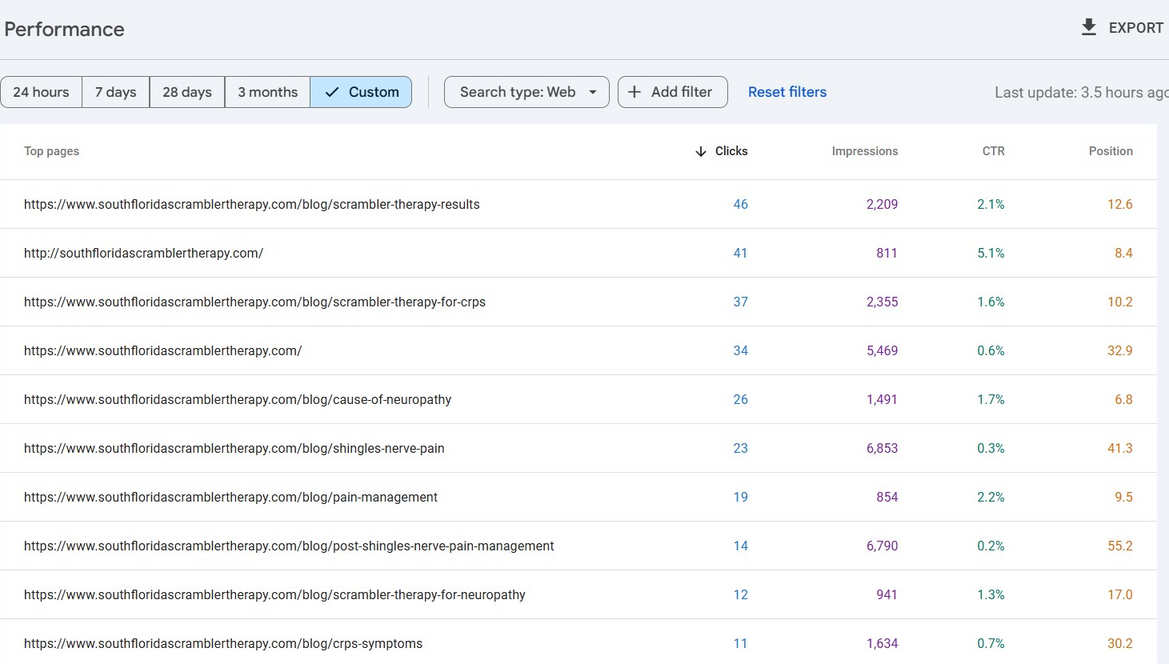Open the scrambler-therapy-for-crps page row
Viewport: 1169px width, 664px height.
(x=579, y=302)
